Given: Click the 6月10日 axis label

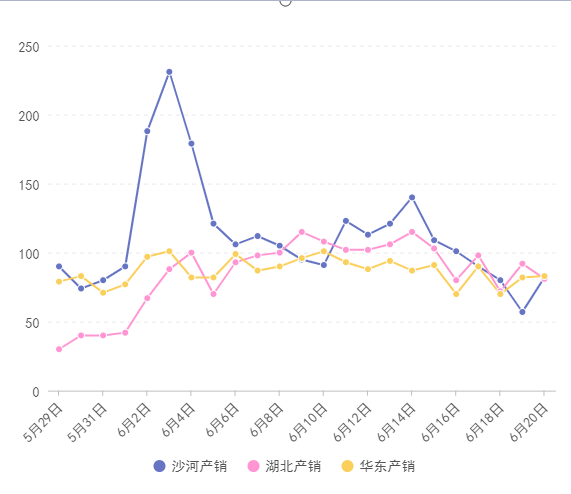Looking at the screenshot, I should pyautogui.click(x=308, y=422).
